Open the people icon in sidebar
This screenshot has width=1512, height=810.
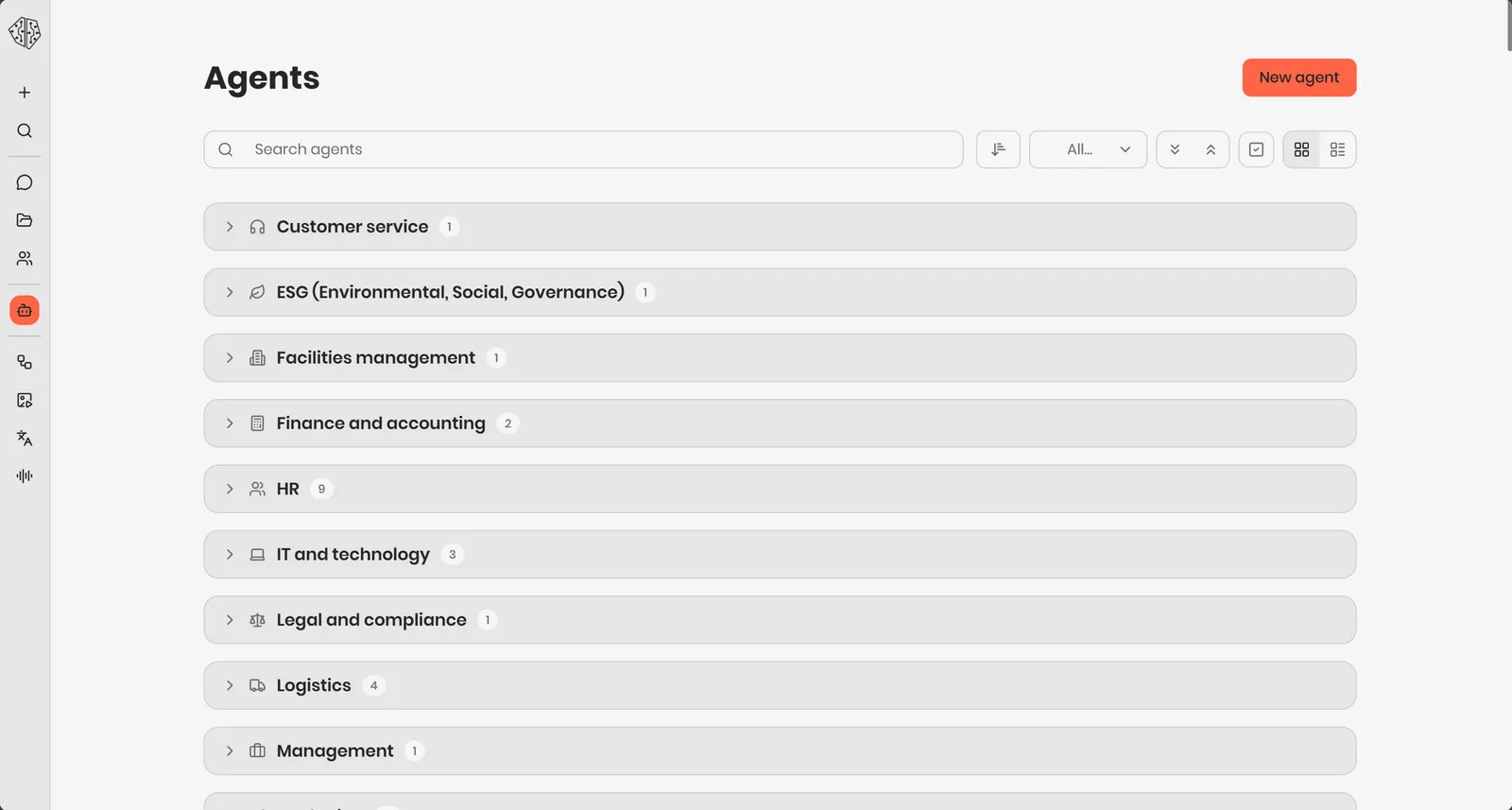(25, 258)
